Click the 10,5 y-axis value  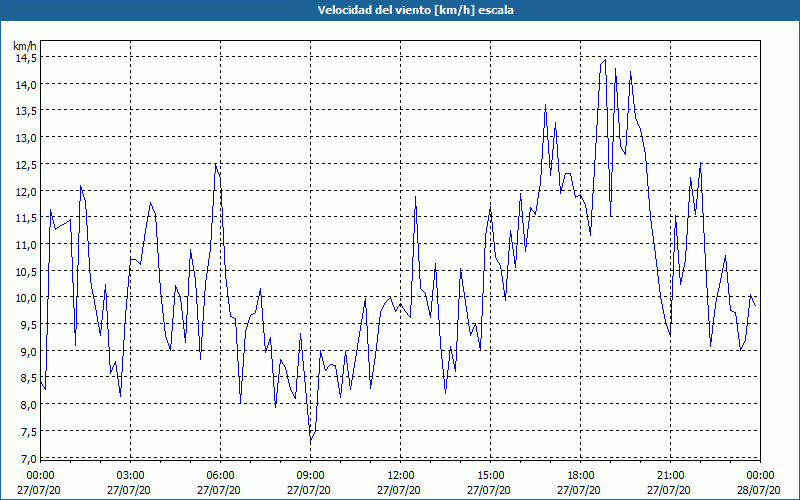26,272
